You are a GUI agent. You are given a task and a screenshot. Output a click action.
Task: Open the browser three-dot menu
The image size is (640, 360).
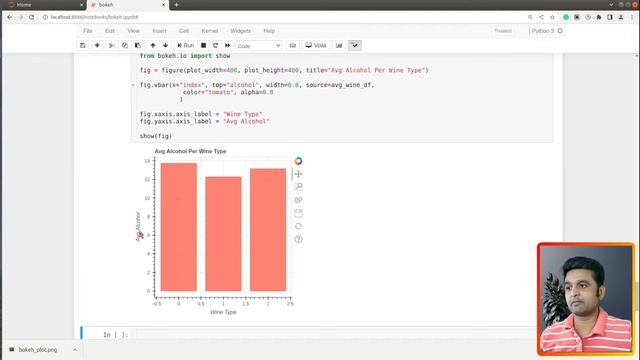pyautogui.click(x=632, y=17)
